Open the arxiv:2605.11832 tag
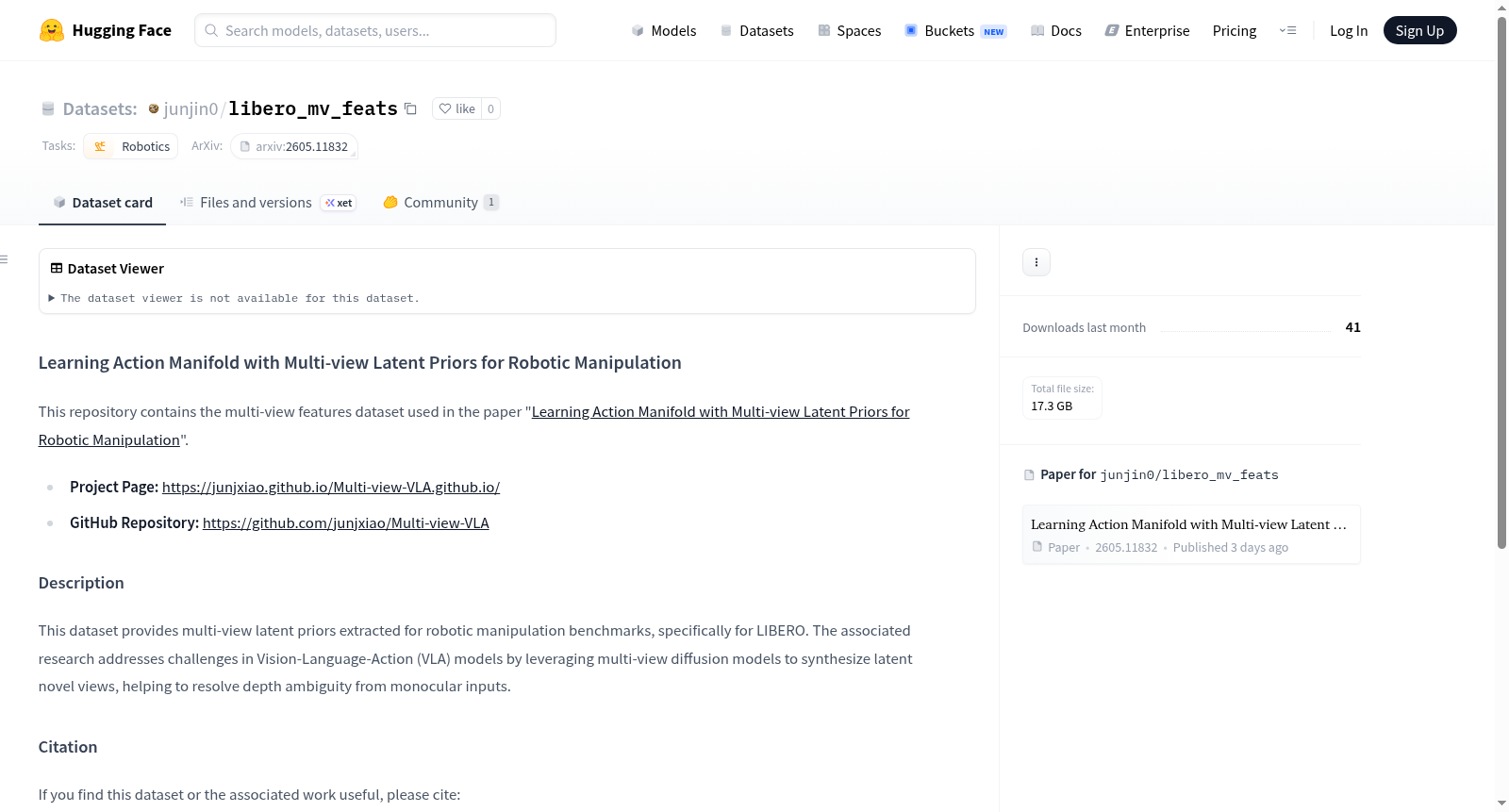Screen dimensions: 1509x812 tap(294, 146)
